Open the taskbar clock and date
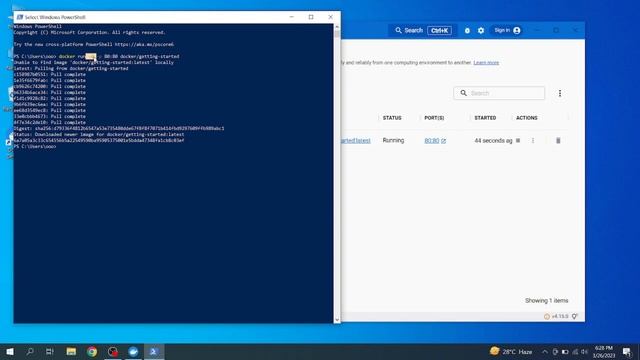This screenshot has height=360, width=640. click(604, 351)
